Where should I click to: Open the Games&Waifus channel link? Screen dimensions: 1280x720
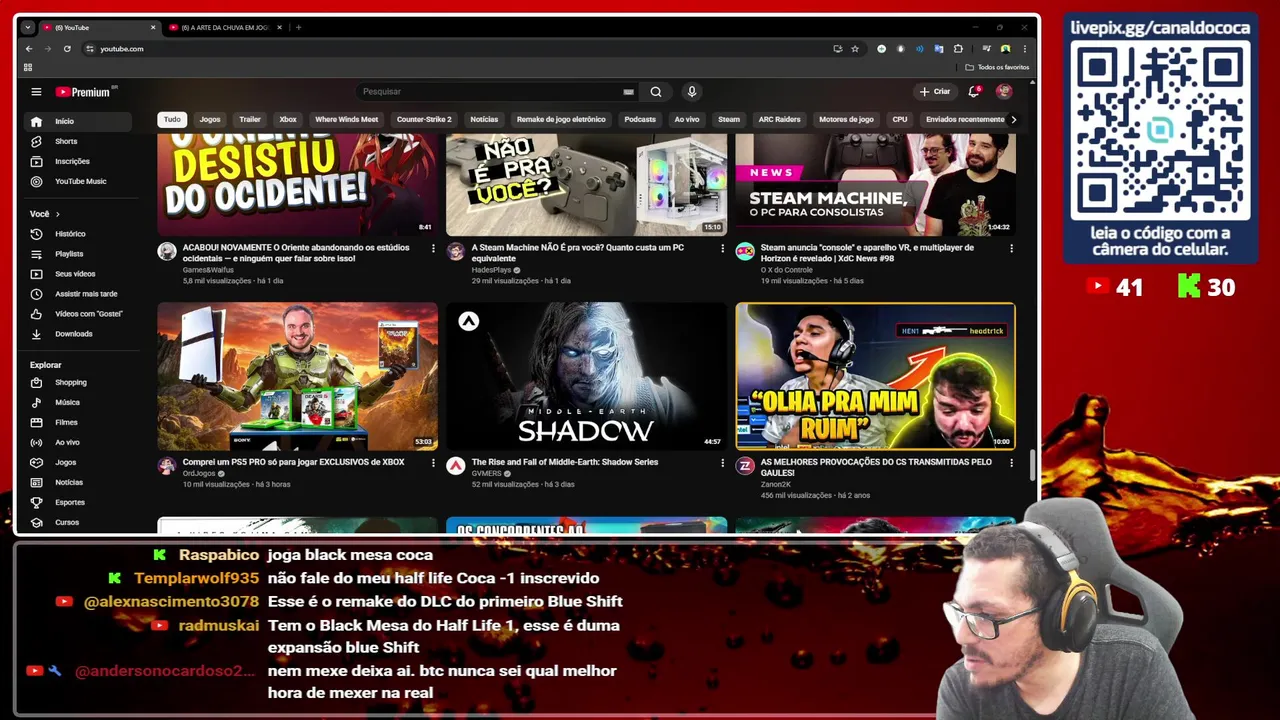pos(208,270)
